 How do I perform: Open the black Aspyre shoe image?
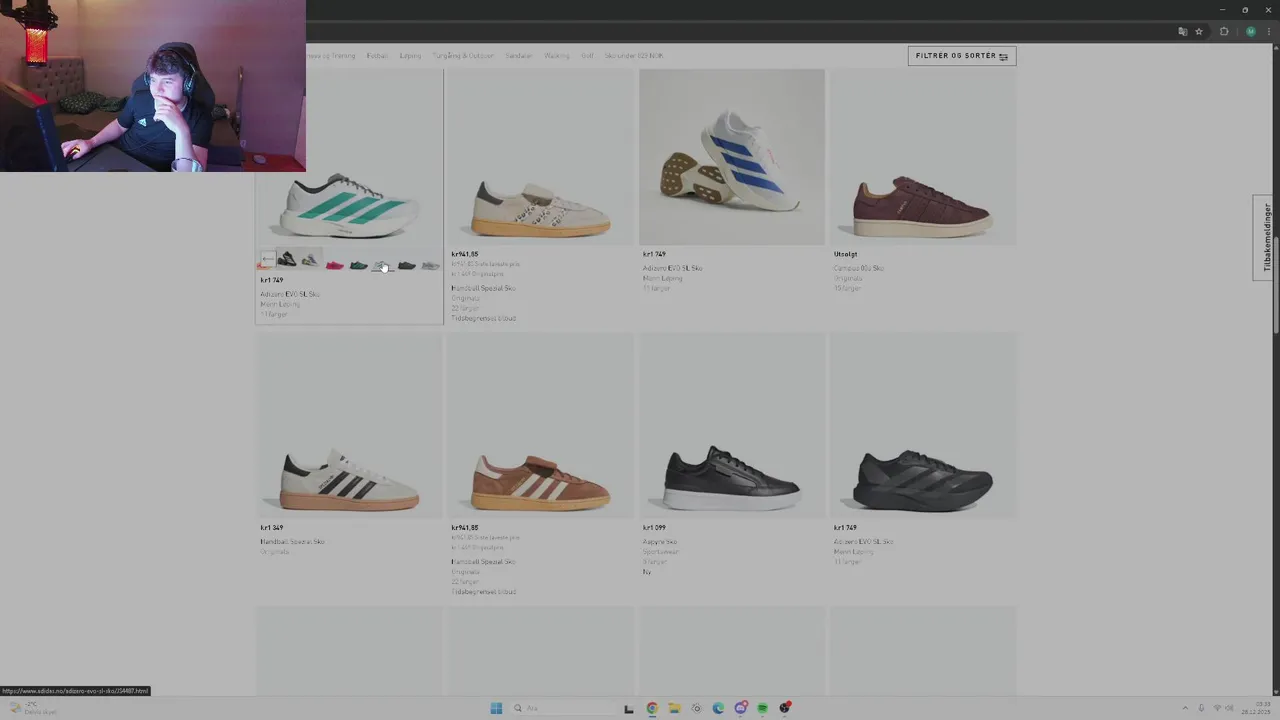point(732,426)
